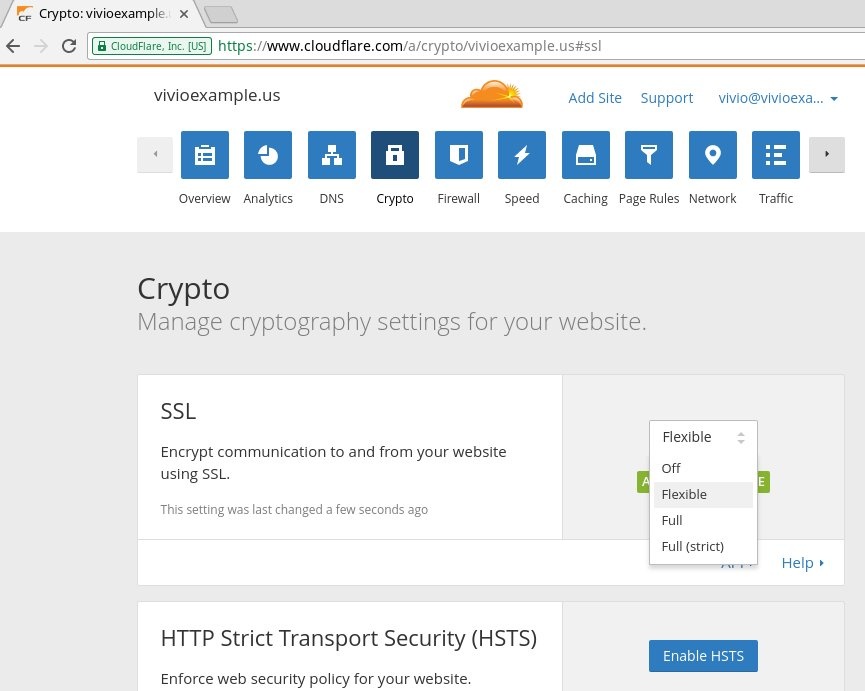Viewport: 865px width, 691px height.
Task: Click the Overview label under navigation
Action: 205,199
